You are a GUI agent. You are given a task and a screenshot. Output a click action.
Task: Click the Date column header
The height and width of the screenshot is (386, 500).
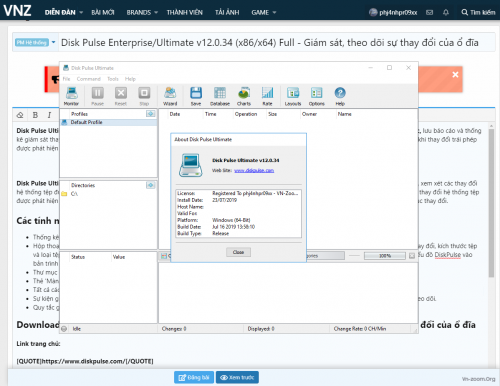pos(175,114)
